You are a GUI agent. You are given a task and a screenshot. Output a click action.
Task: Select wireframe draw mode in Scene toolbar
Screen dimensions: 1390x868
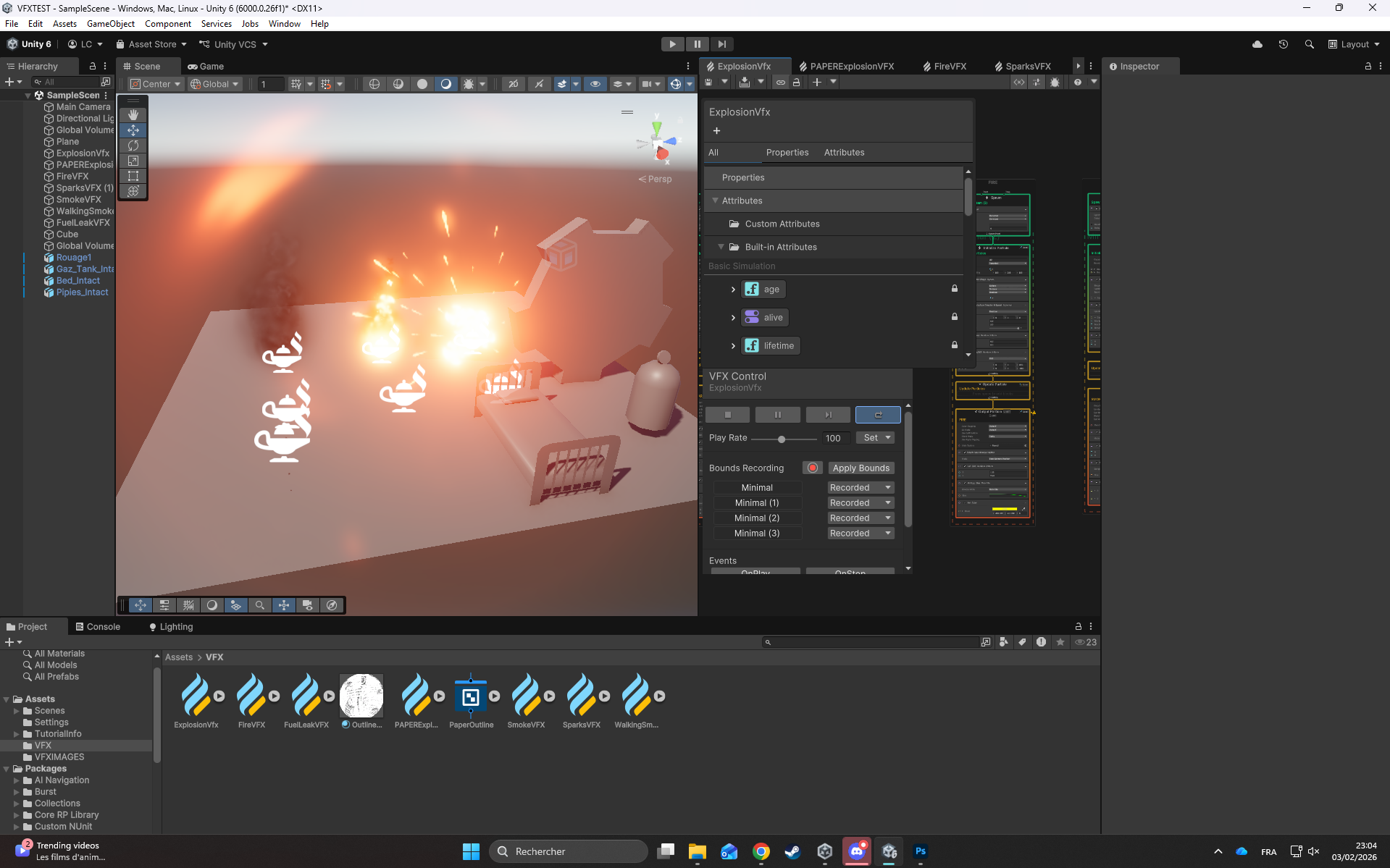pyautogui.click(x=374, y=84)
